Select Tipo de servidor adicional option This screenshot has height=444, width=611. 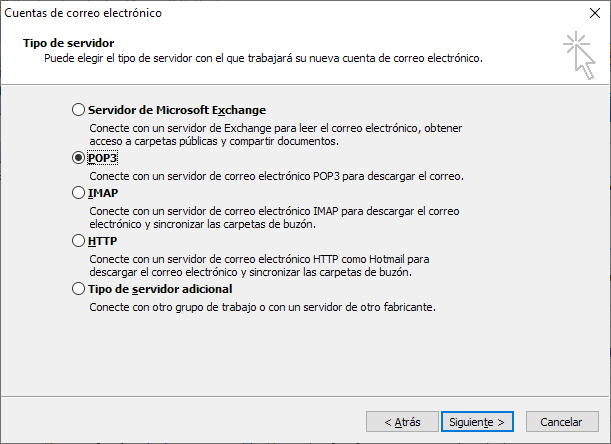(78, 289)
